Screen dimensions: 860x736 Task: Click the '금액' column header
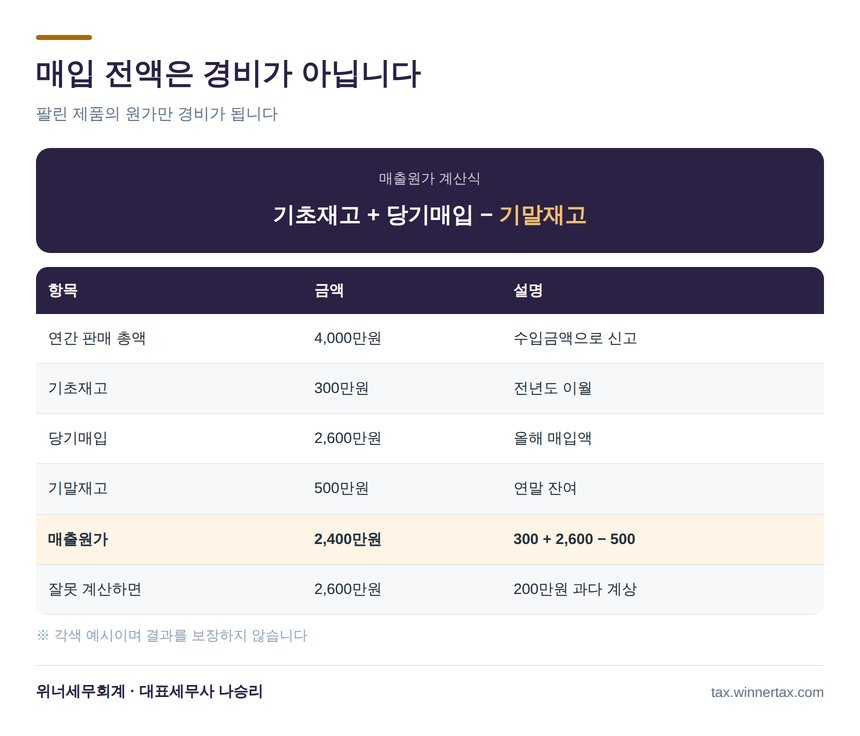(329, 290)
